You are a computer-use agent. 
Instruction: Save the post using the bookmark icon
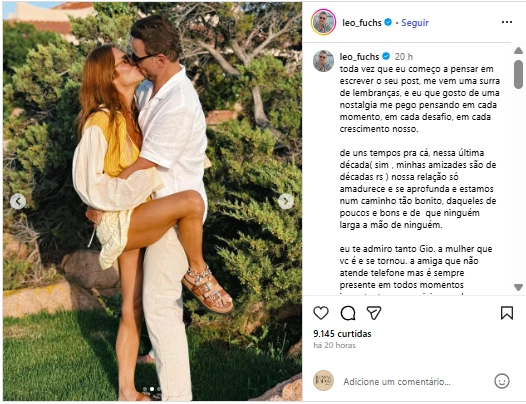pyautogui.click(x=507, y=313)
